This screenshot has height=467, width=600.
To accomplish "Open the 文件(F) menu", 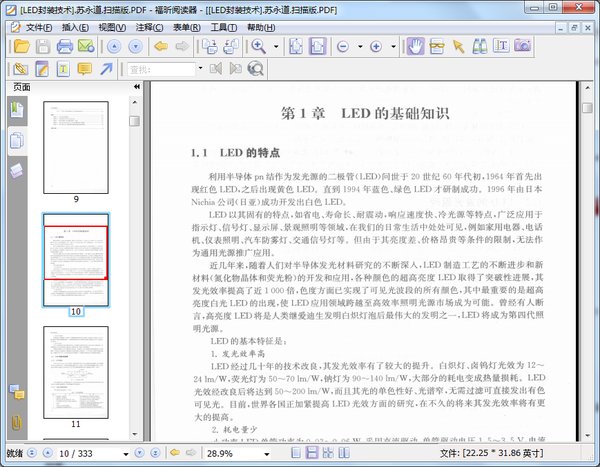I will (x=39, y=28).
